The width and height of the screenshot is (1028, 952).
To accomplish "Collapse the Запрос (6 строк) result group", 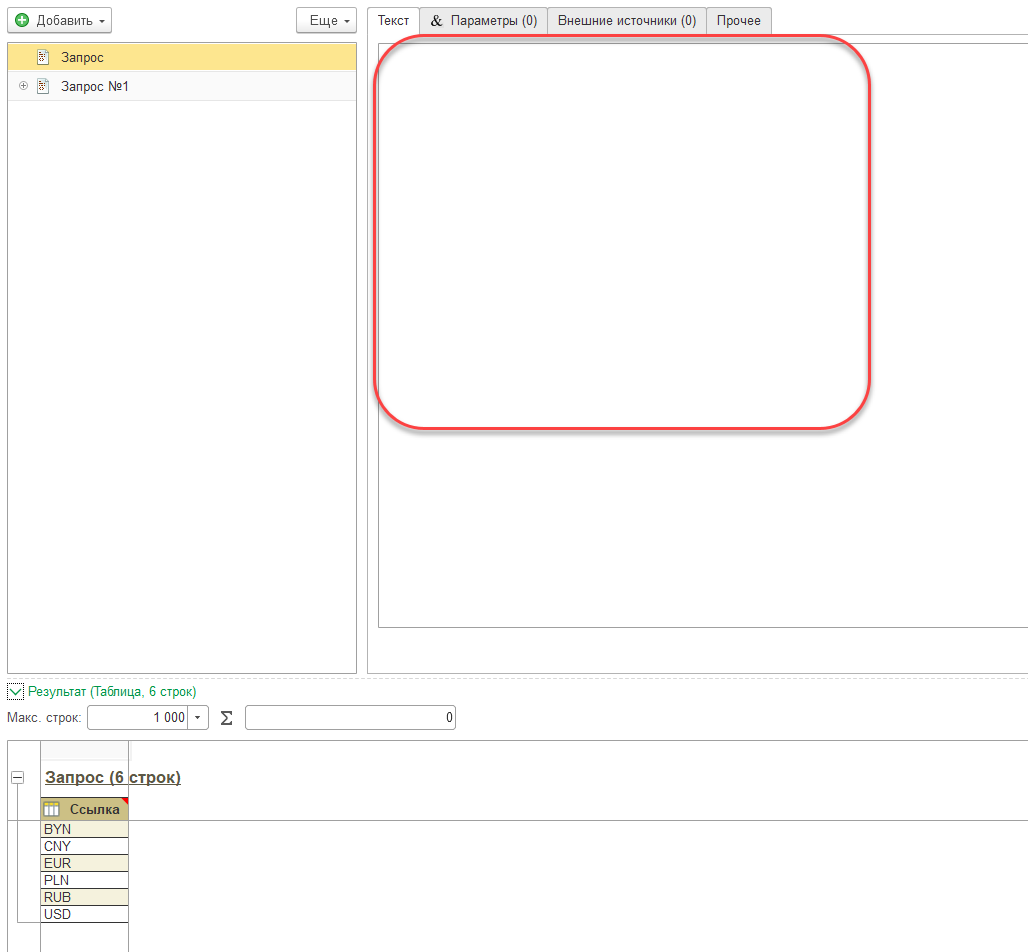I will [x=18, y=778].
